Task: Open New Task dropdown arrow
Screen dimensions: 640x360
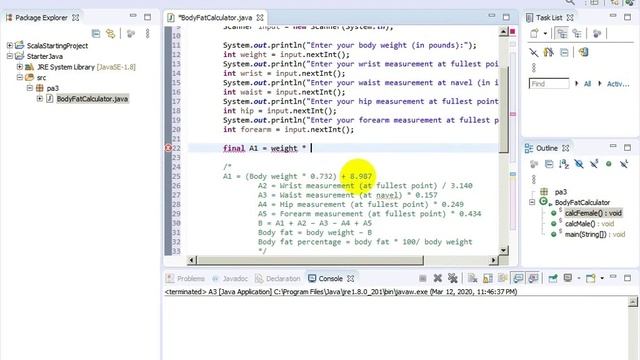Action: 545,34
